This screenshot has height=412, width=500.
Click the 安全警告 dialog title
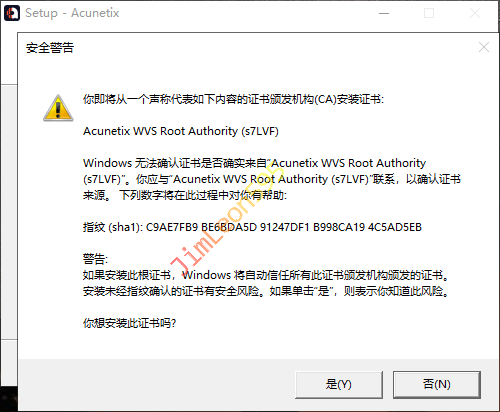(x=50, y=48)
